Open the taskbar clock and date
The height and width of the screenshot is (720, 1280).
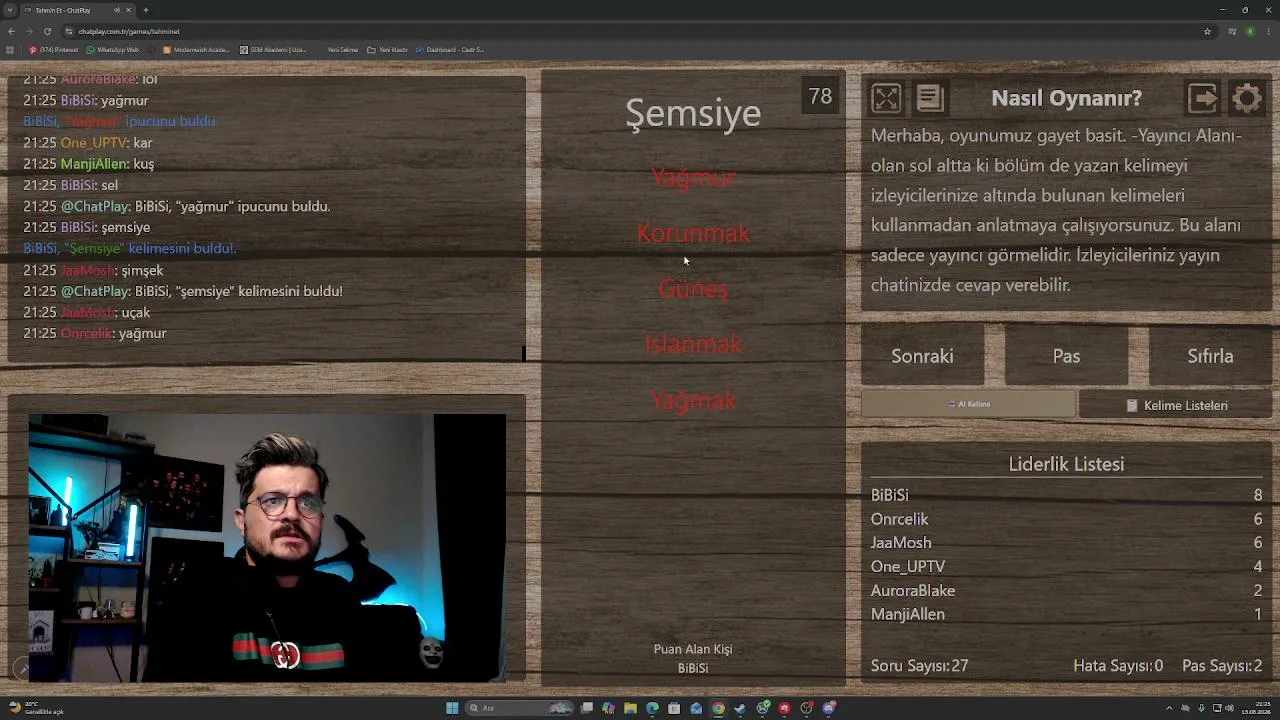coord(1254,708)
